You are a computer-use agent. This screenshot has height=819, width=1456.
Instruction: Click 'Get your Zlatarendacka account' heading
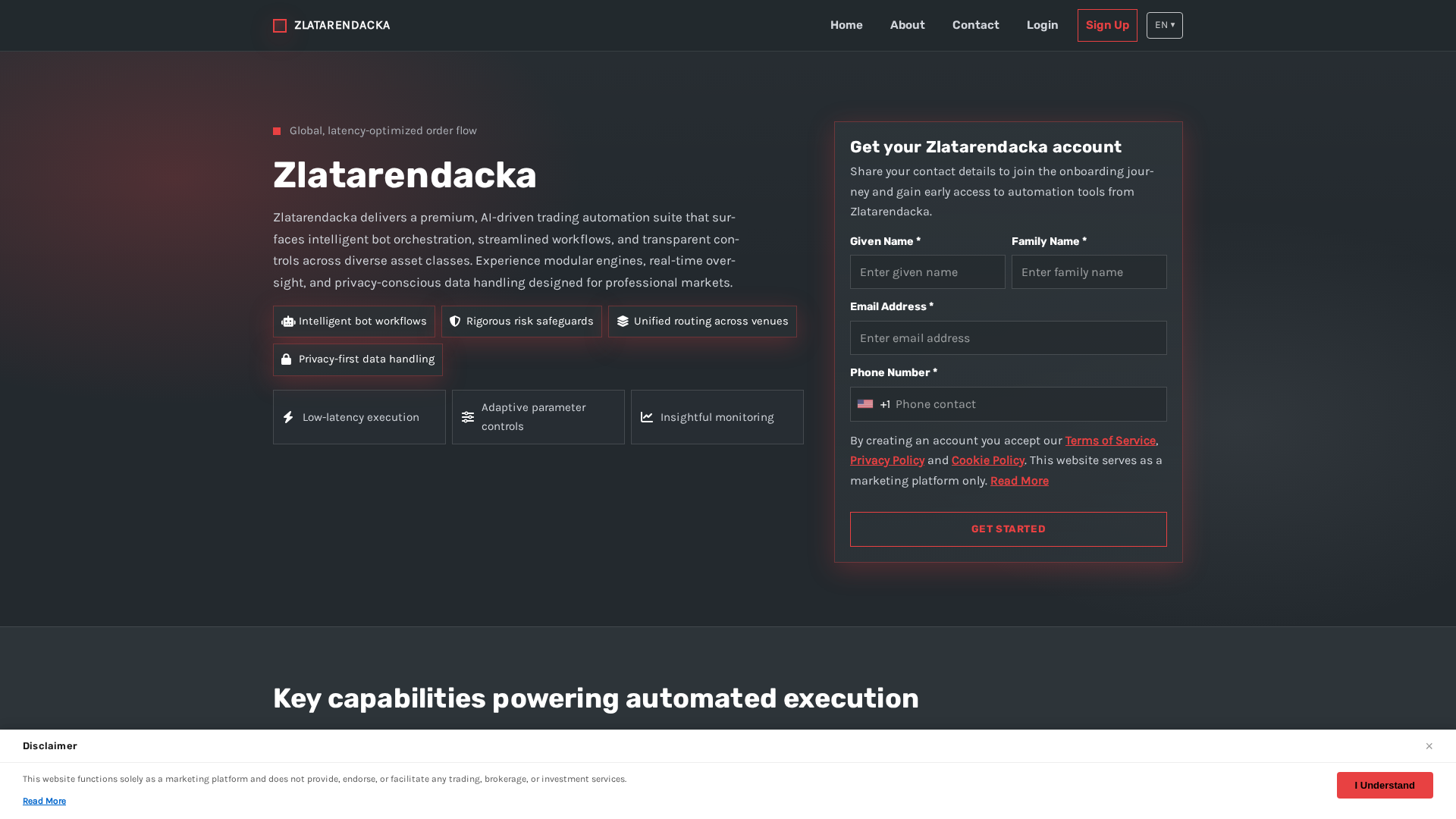[x=986, y=147]
